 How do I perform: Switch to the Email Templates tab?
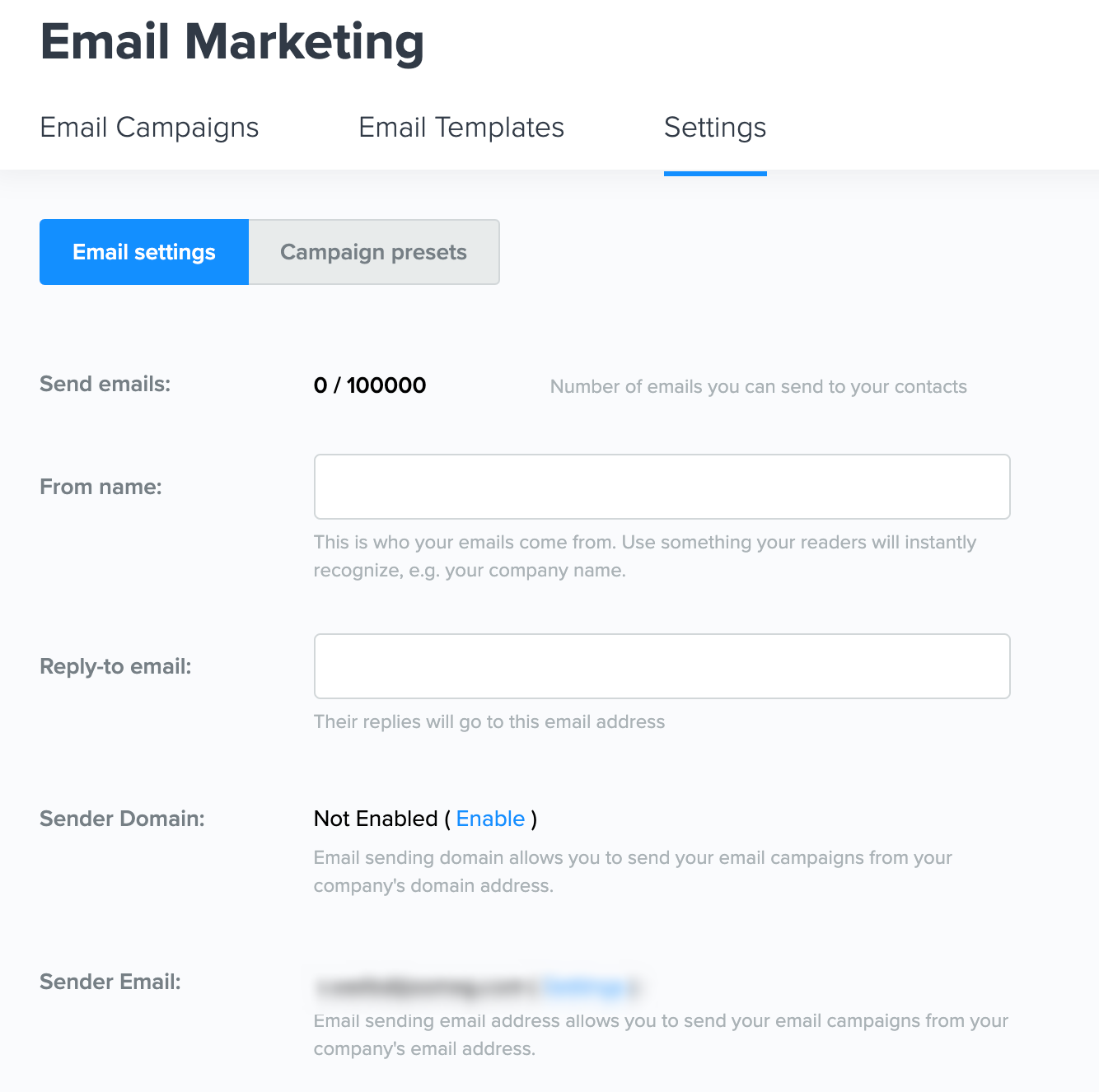(x=461, y=128)
